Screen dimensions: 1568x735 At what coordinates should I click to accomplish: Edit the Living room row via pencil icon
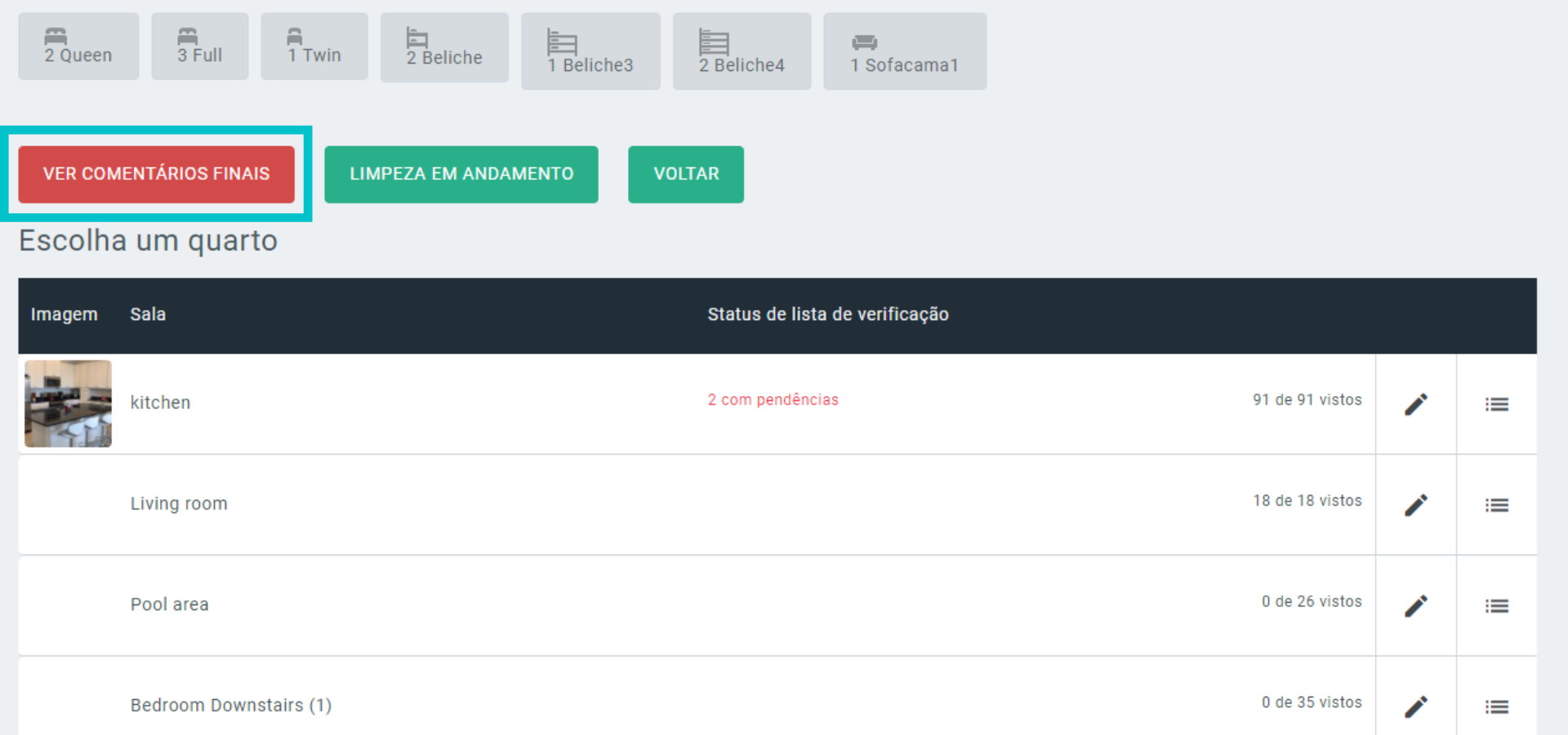(x=1415, y=505)
